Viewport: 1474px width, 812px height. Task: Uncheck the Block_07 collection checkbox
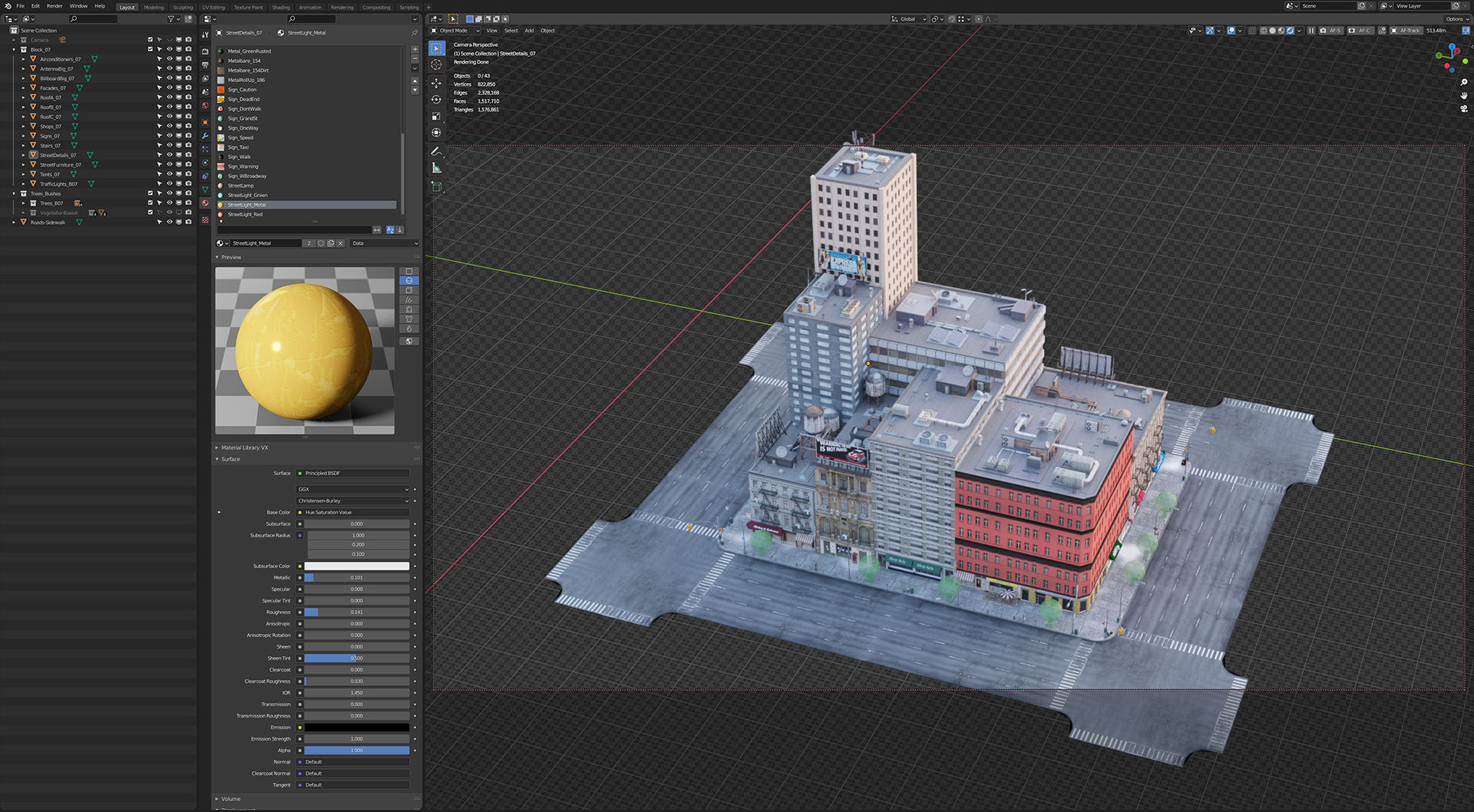(x=150, y=49)
